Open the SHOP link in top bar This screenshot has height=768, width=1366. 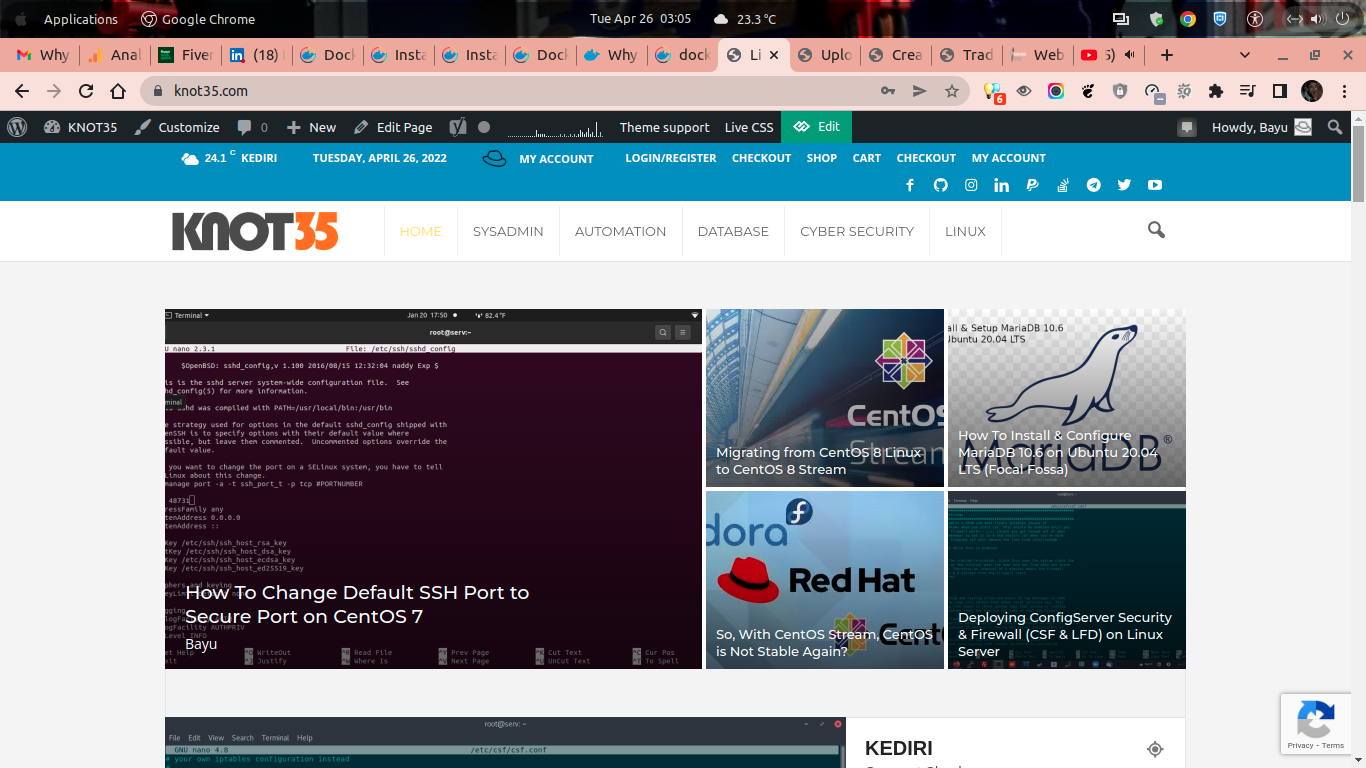coord(822,158)
